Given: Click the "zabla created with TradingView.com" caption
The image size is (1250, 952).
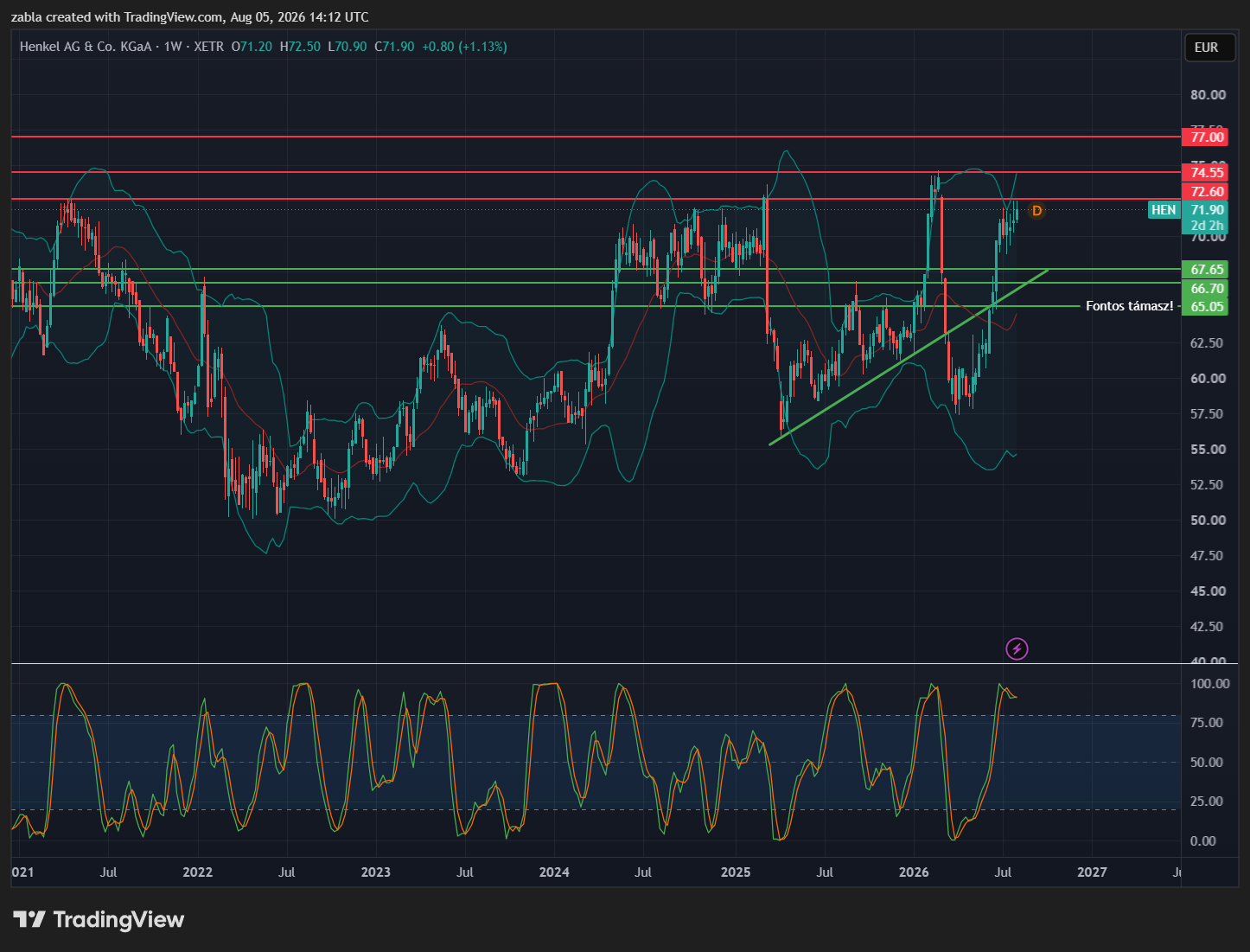Looking at the screenshot, I should tap(189, 17).
